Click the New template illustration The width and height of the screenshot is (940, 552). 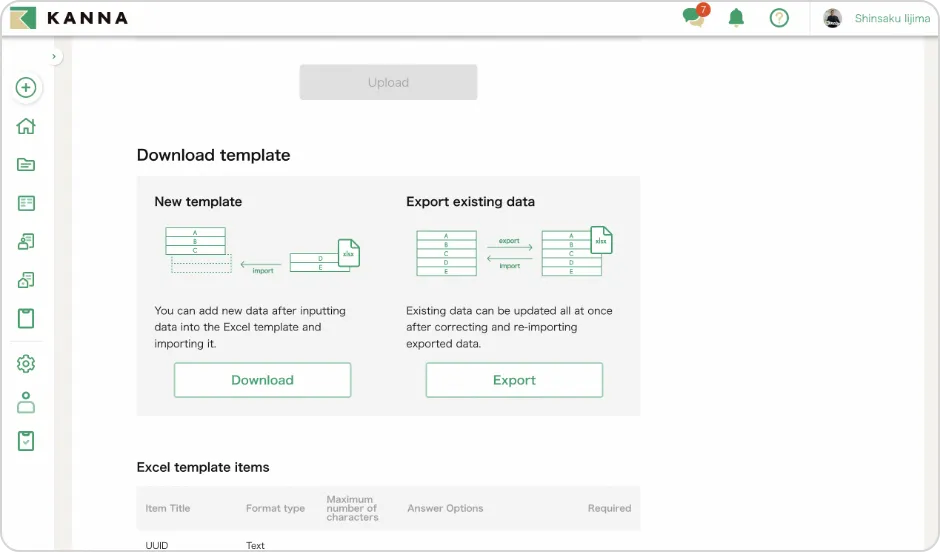point(261,250)
